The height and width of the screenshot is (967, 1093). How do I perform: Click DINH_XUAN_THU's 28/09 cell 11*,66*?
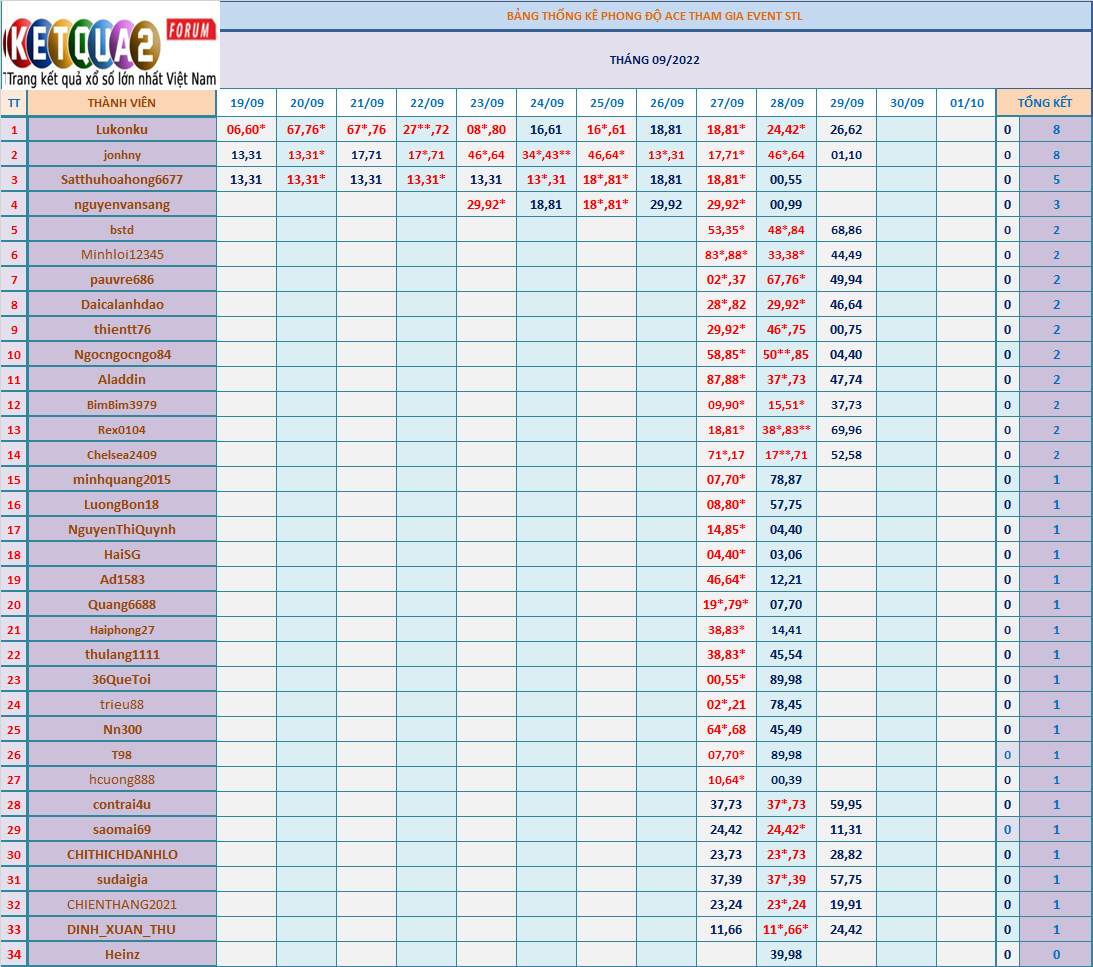[x=786, y=929]
